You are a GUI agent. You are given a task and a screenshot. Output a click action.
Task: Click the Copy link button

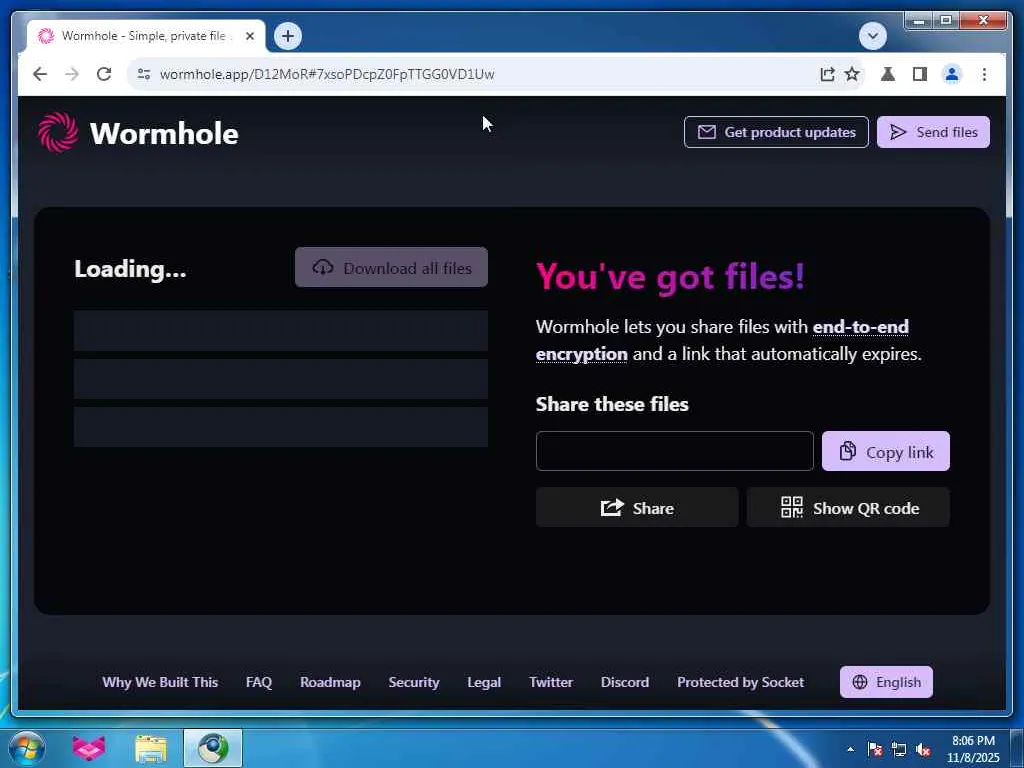(886, 451)
